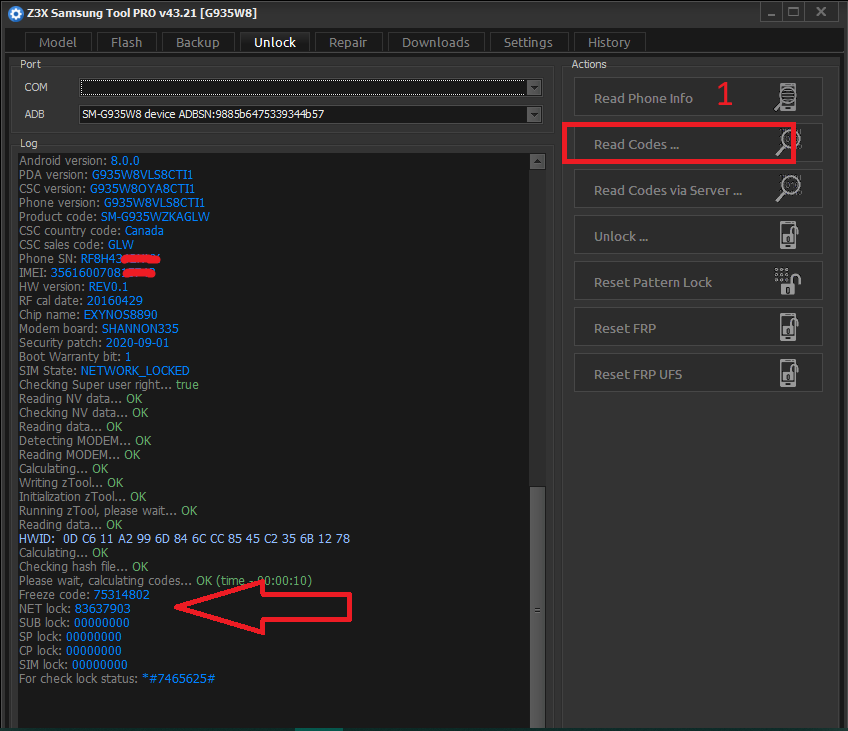Click the Reset FRP UFS label
Image resolution: width=848 pixels, height=731 pixels.
click(x=638, y=374)
